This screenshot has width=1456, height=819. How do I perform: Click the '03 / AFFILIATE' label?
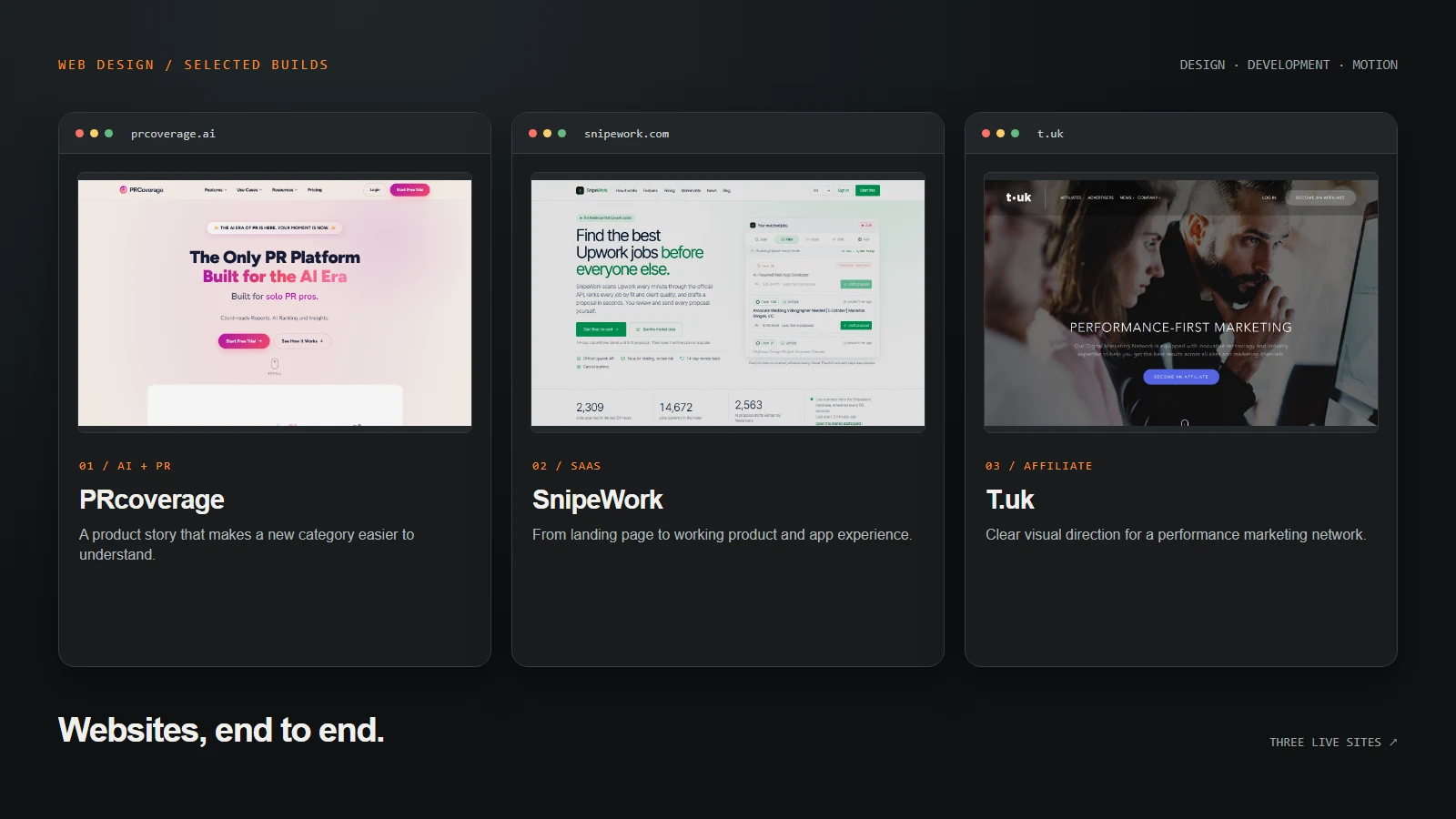pos(1038,466)
